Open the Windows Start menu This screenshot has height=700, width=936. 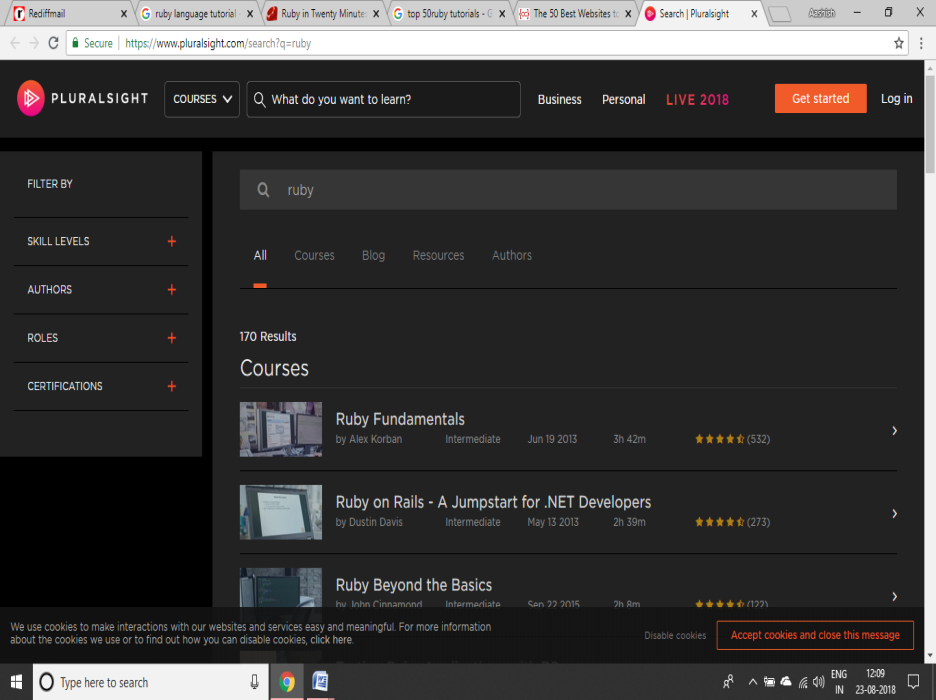point(16,682)
